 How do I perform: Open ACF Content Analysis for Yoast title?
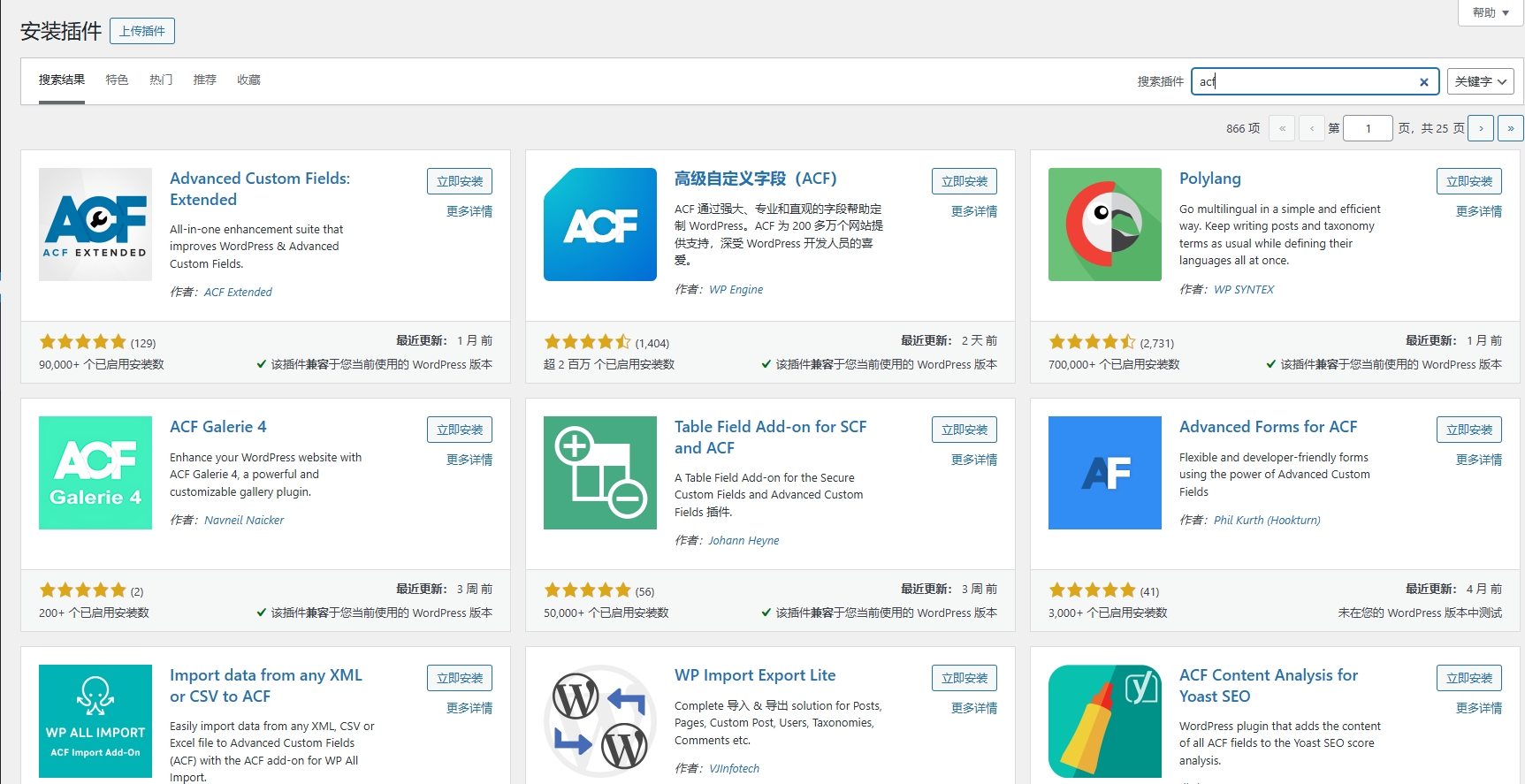[x=1269, y=686]
